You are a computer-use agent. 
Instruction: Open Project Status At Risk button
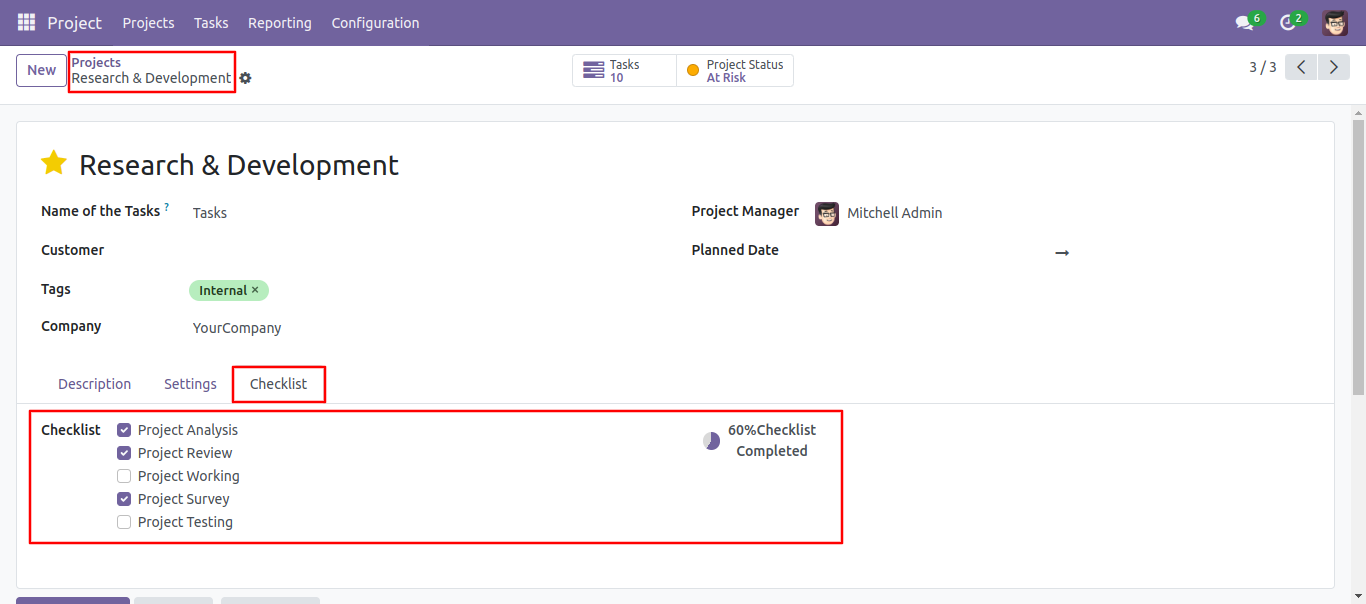click(735, 70)
